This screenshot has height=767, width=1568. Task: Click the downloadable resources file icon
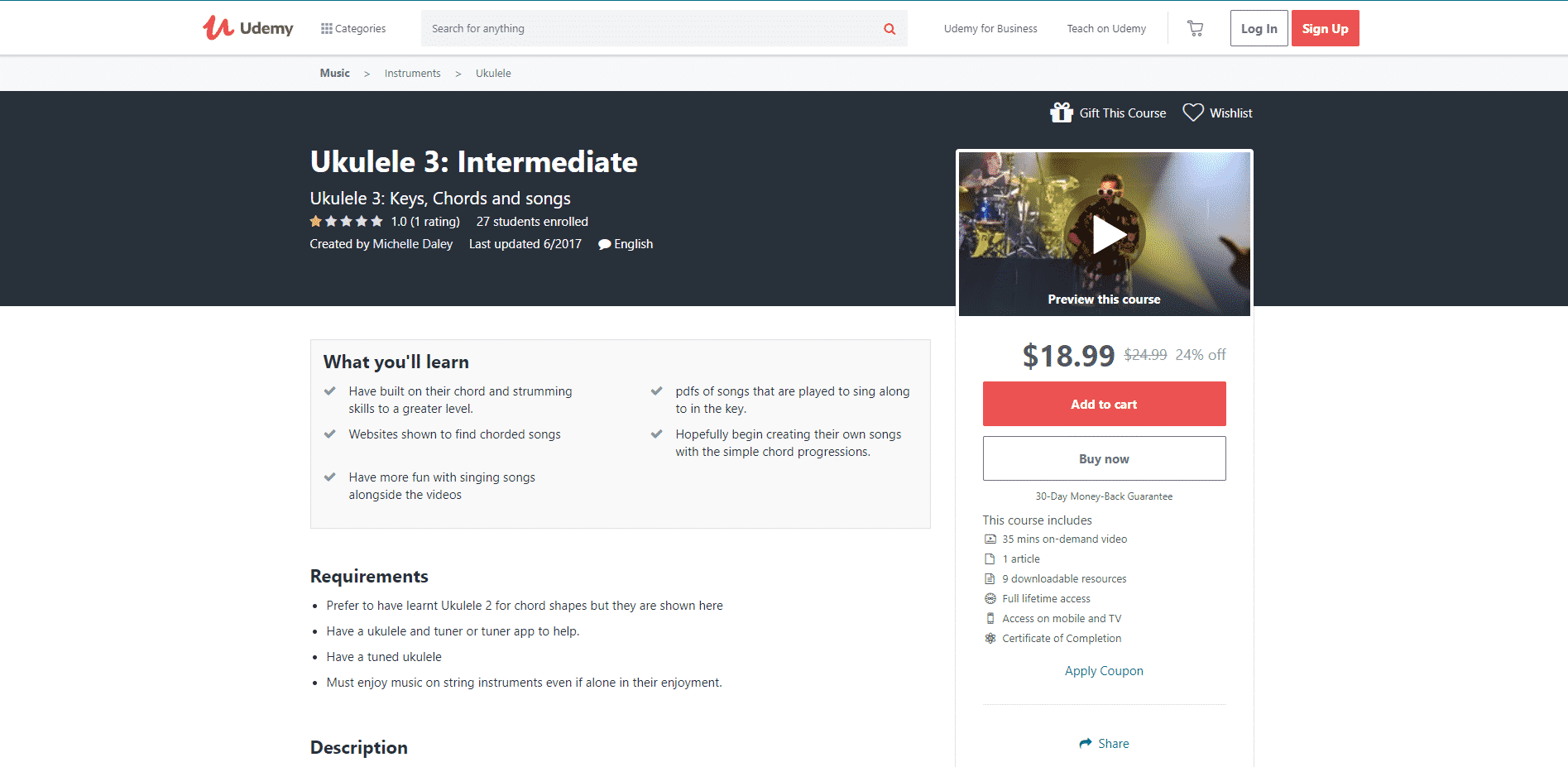pyautogui.click(x=990, y=578)
